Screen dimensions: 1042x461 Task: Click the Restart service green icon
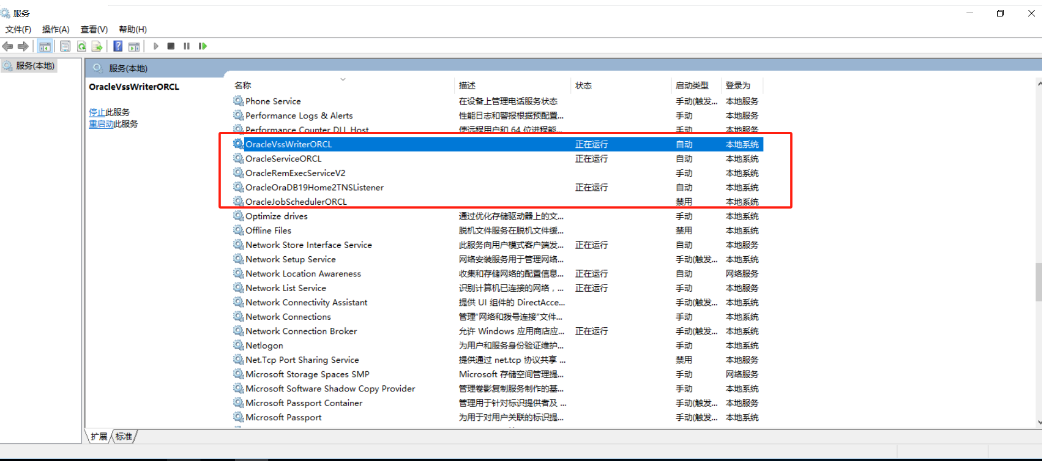203,46
